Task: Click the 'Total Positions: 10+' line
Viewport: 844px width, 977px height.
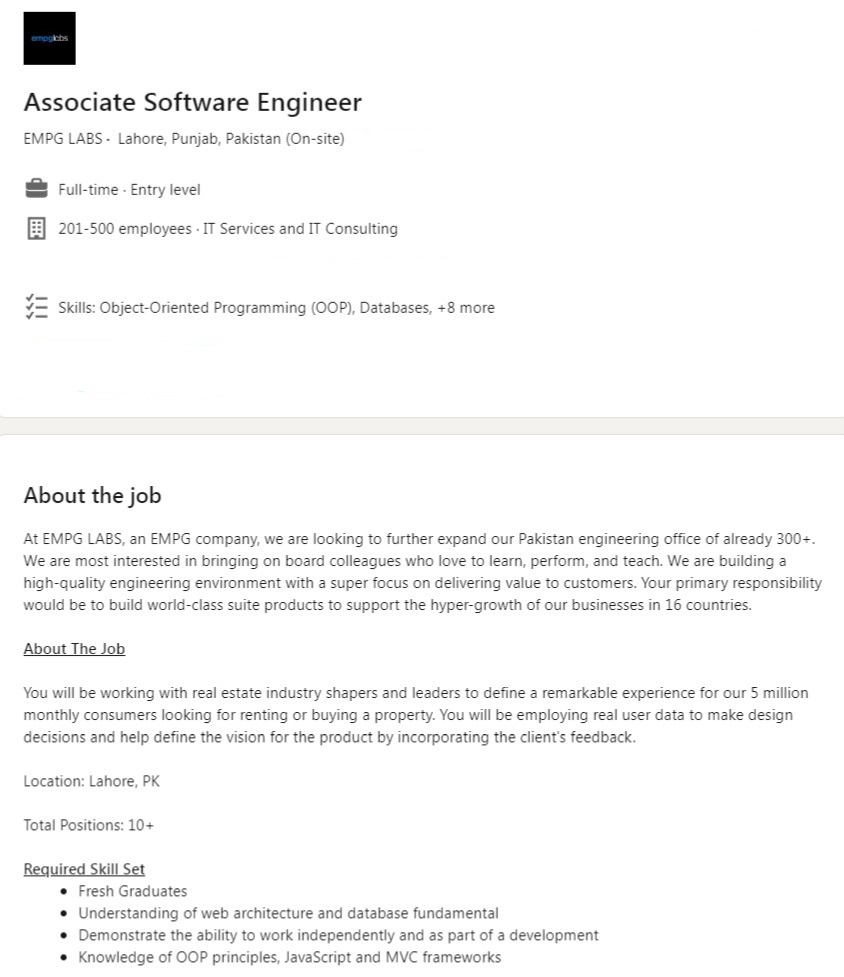Action: click(x=88, y=825)
